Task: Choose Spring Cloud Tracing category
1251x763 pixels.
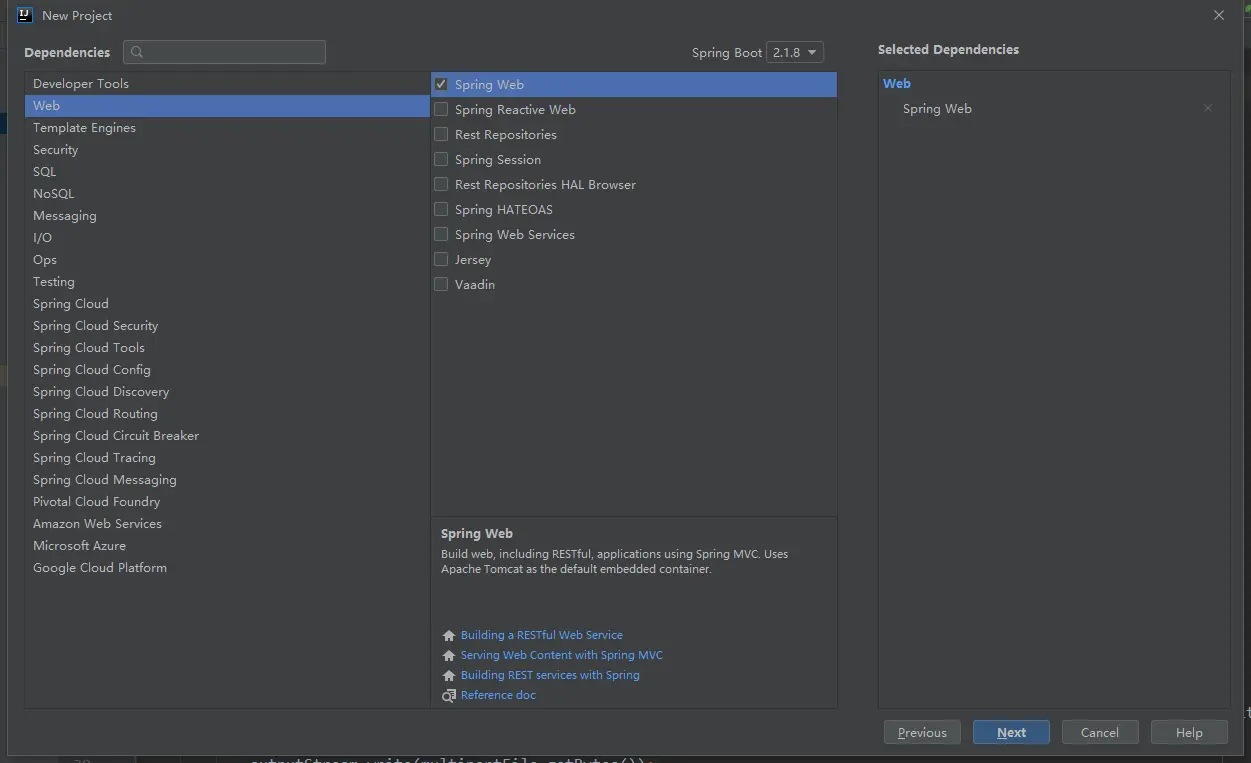Action: click(227, 458)
